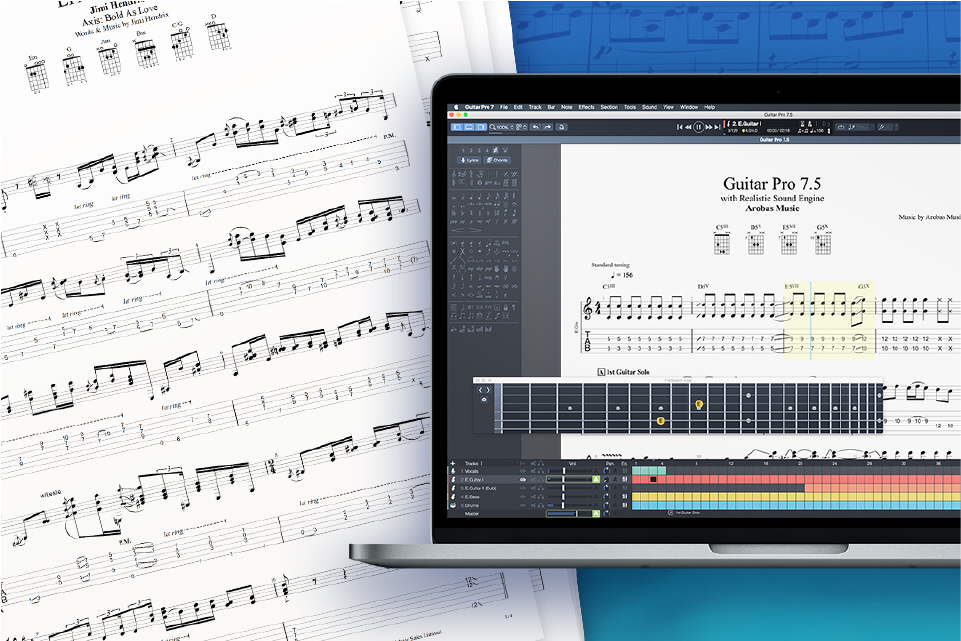Screen dimensions: 961x641
Task: Fast forward one bar
Action: [x=708, y=127]
